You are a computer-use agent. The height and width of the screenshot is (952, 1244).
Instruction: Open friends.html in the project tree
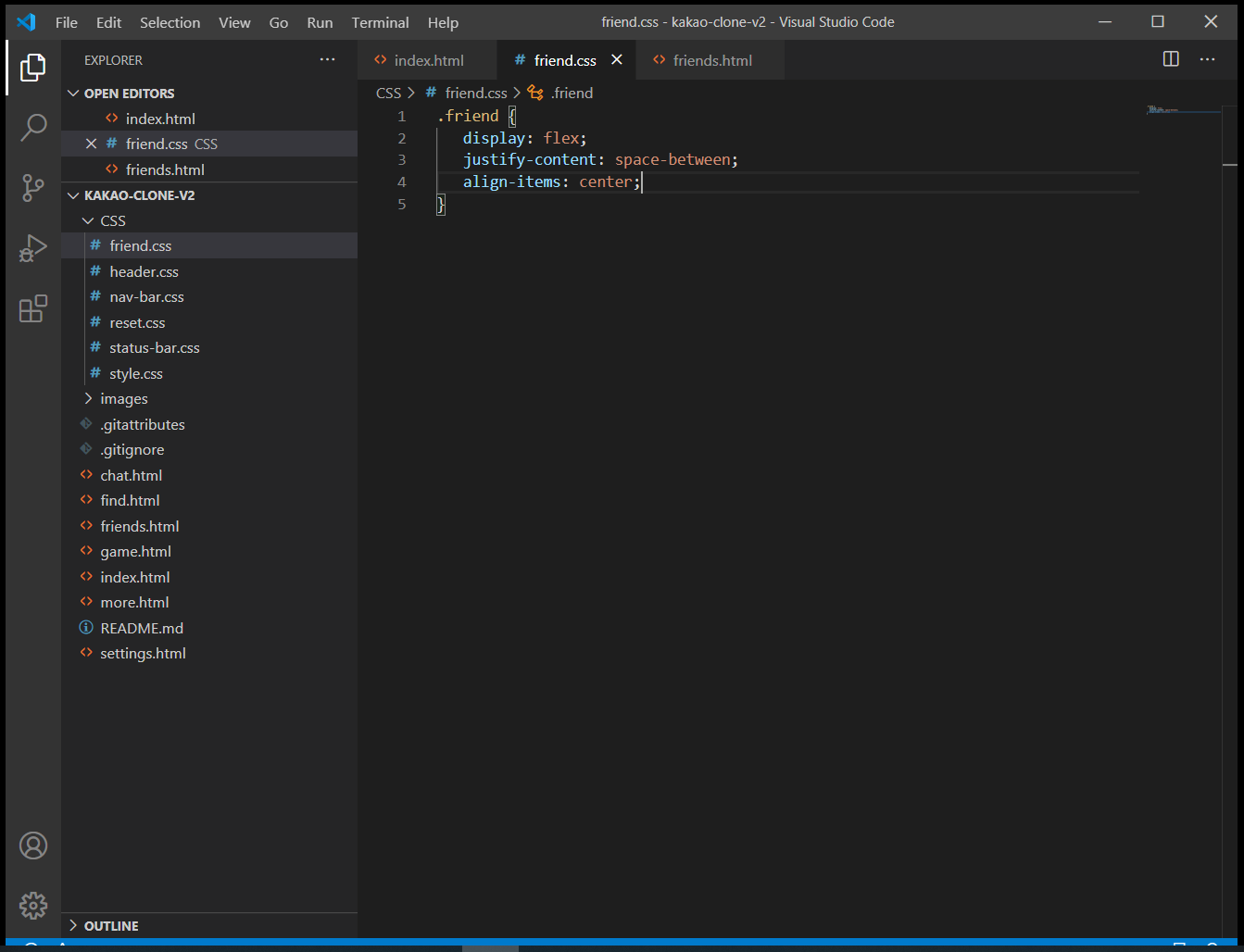point(209,526)
